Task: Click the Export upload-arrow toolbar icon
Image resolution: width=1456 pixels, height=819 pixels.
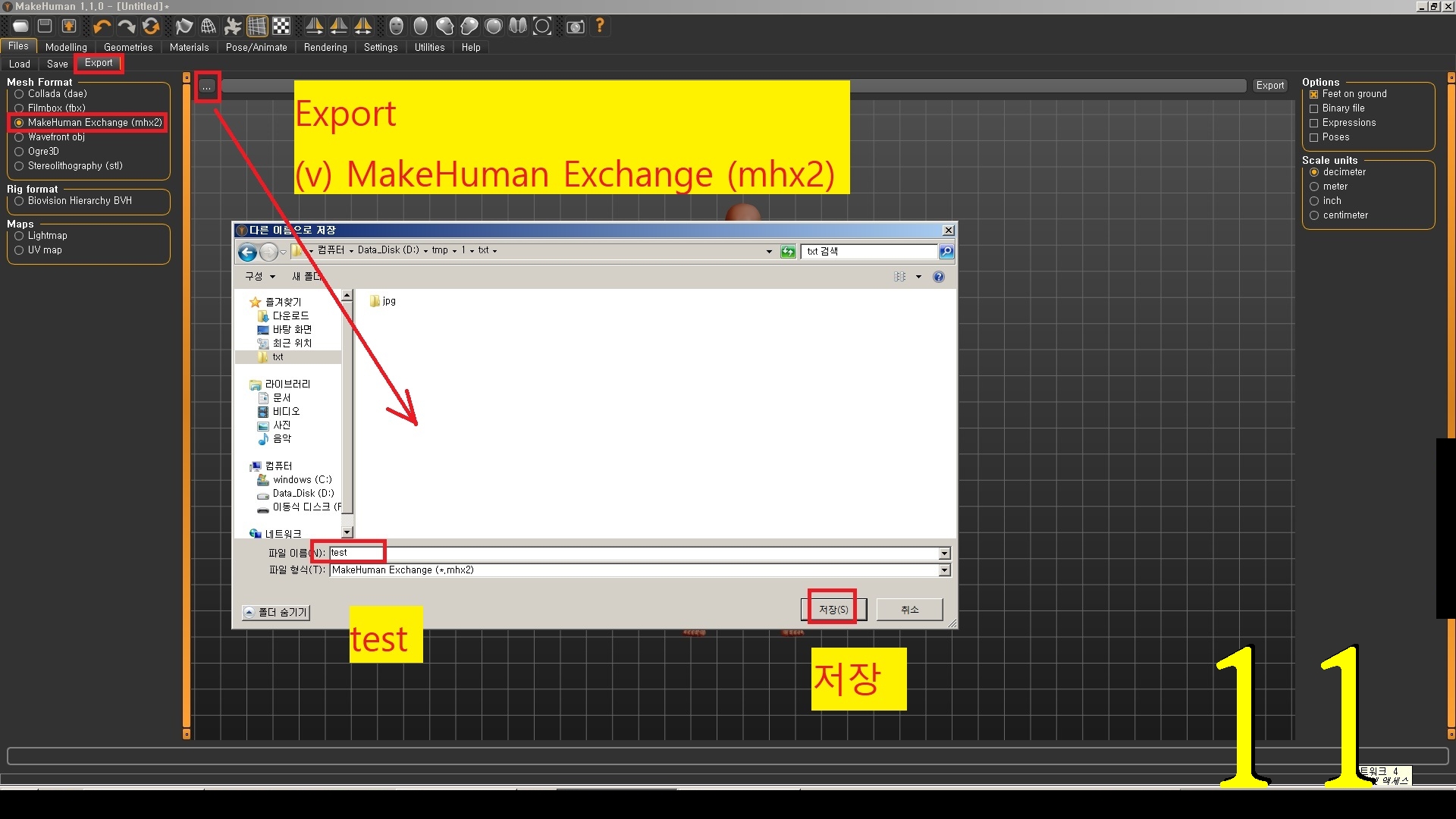Action: [69, 27]
